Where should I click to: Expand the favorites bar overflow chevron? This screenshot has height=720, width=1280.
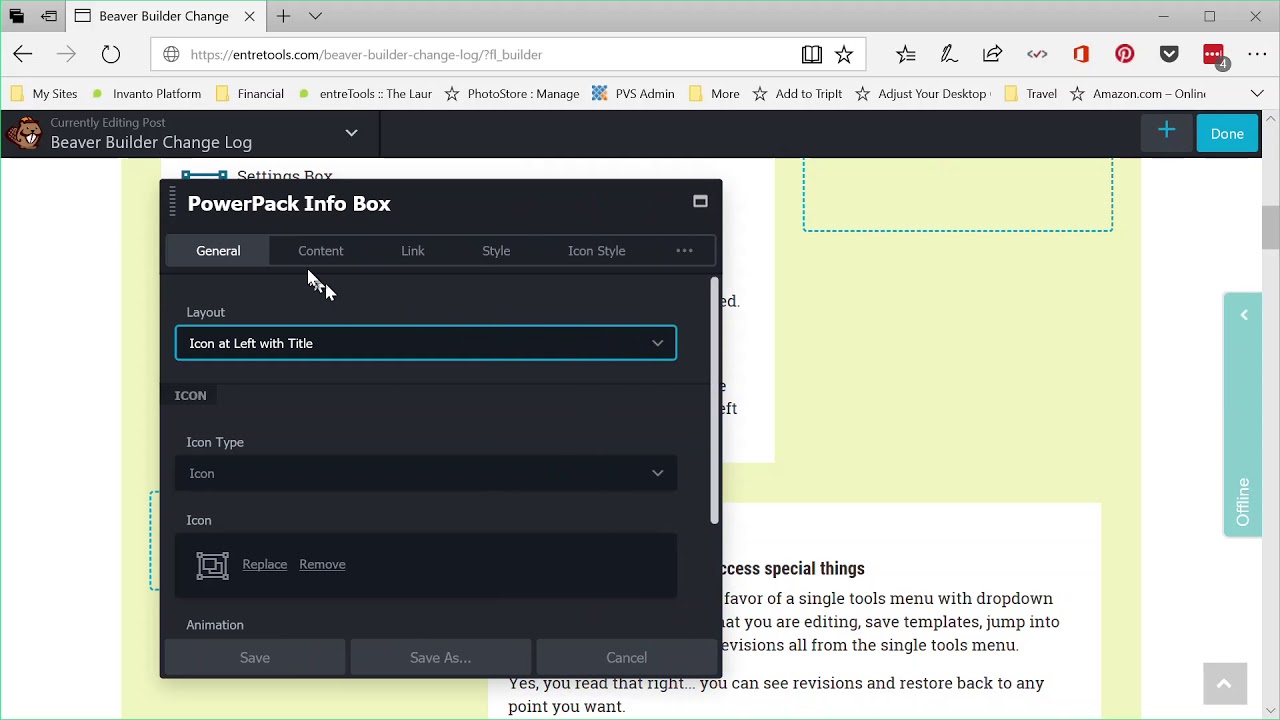[1257, 93]
